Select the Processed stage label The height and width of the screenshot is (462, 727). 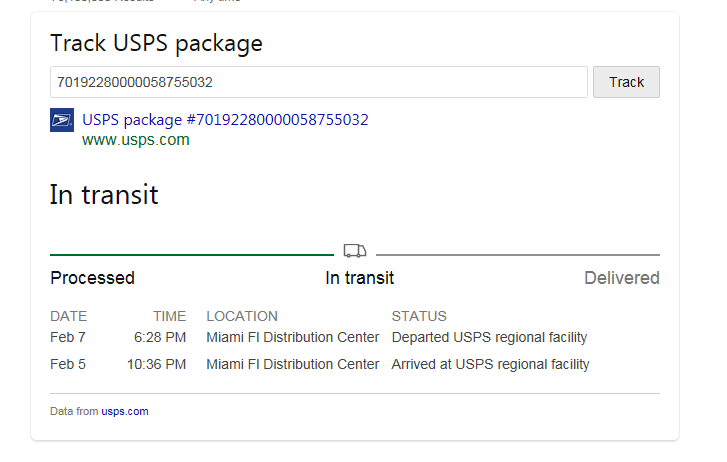pos(92,278)
